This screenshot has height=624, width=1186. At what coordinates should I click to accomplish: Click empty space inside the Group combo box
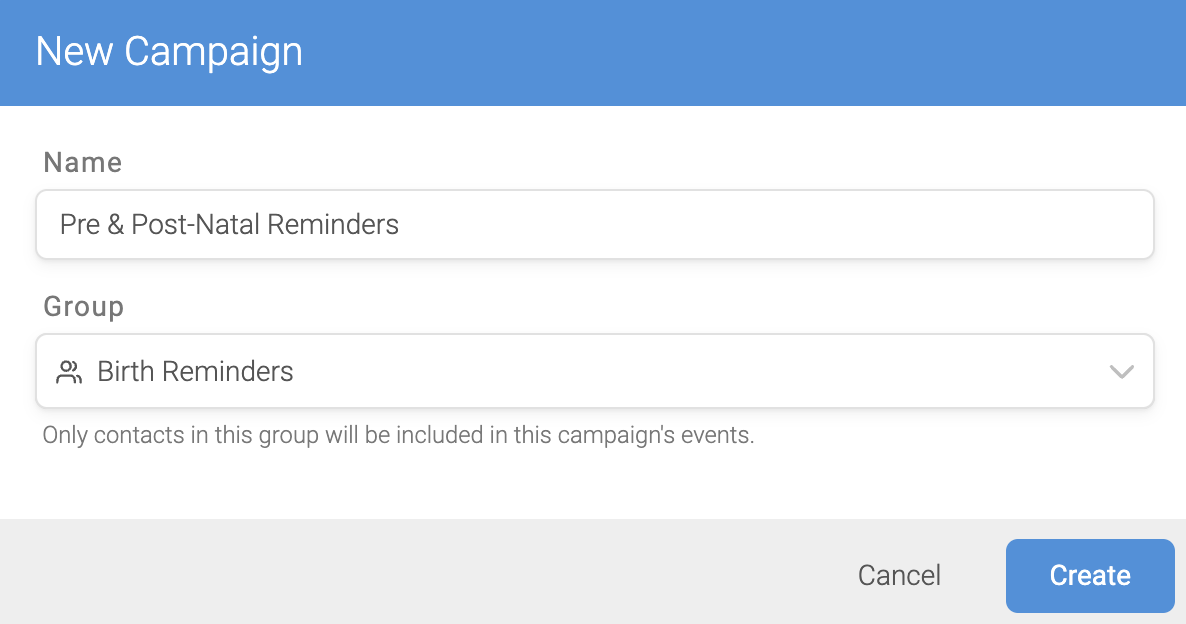[x=696, y=371]
